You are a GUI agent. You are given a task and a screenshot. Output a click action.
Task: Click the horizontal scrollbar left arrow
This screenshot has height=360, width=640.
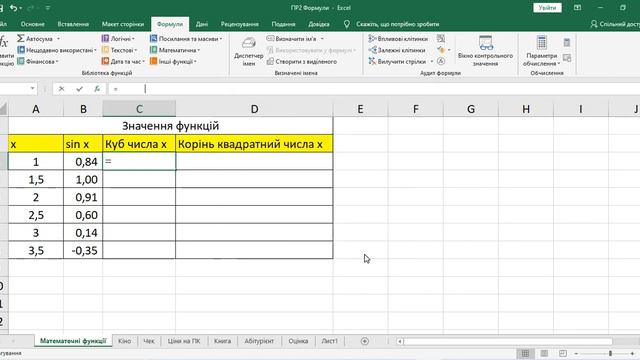tap(400, 341)
